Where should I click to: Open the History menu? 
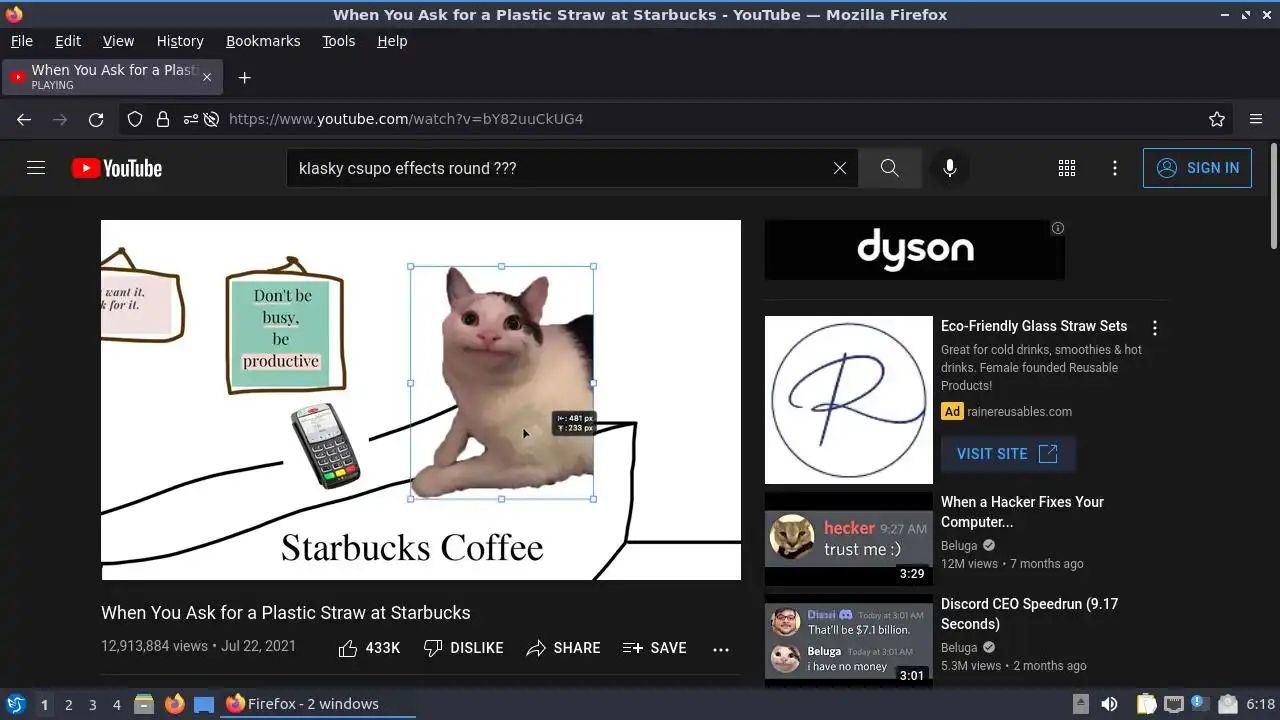click(x=180, y=41)
